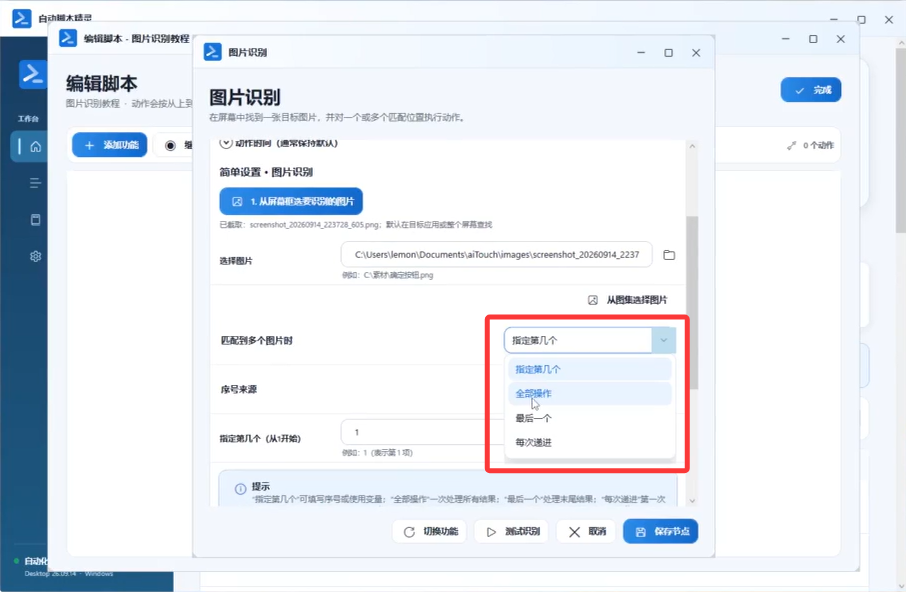Minimize the 图片识别 dialog
This screenshot has width=906, height=592.
pyautogui.click(x=641, y=53)
